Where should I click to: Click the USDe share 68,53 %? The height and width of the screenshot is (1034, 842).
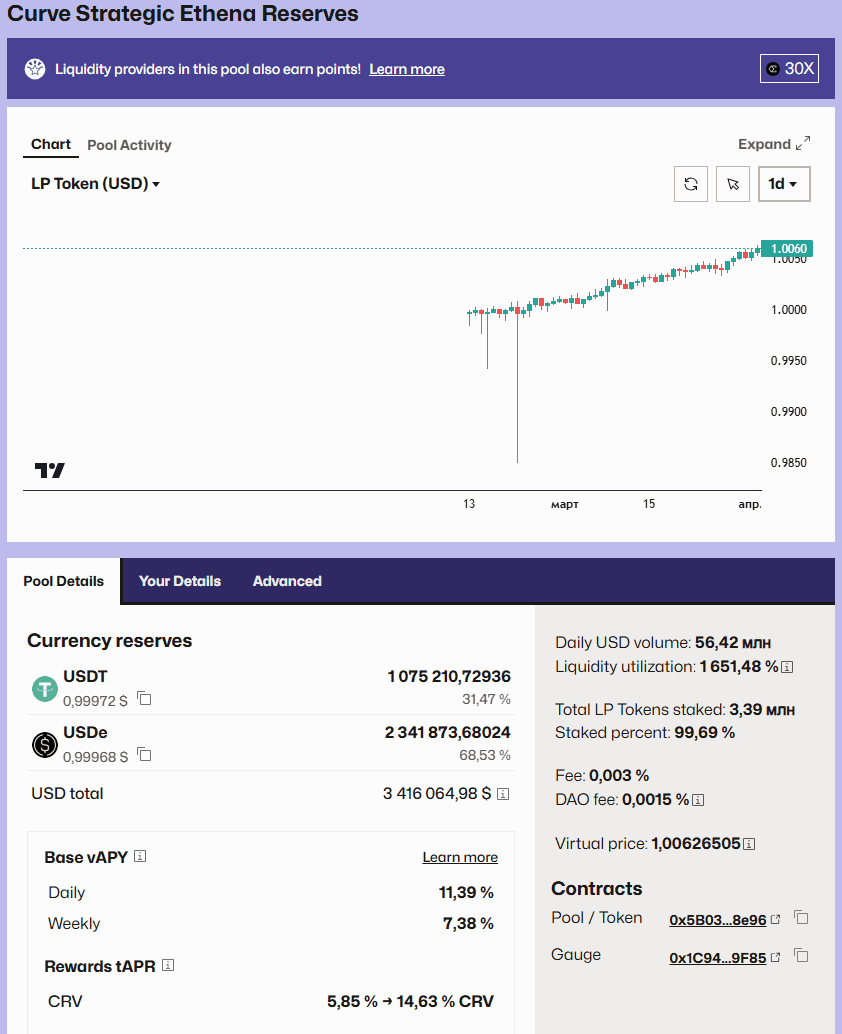pos(485,755)
